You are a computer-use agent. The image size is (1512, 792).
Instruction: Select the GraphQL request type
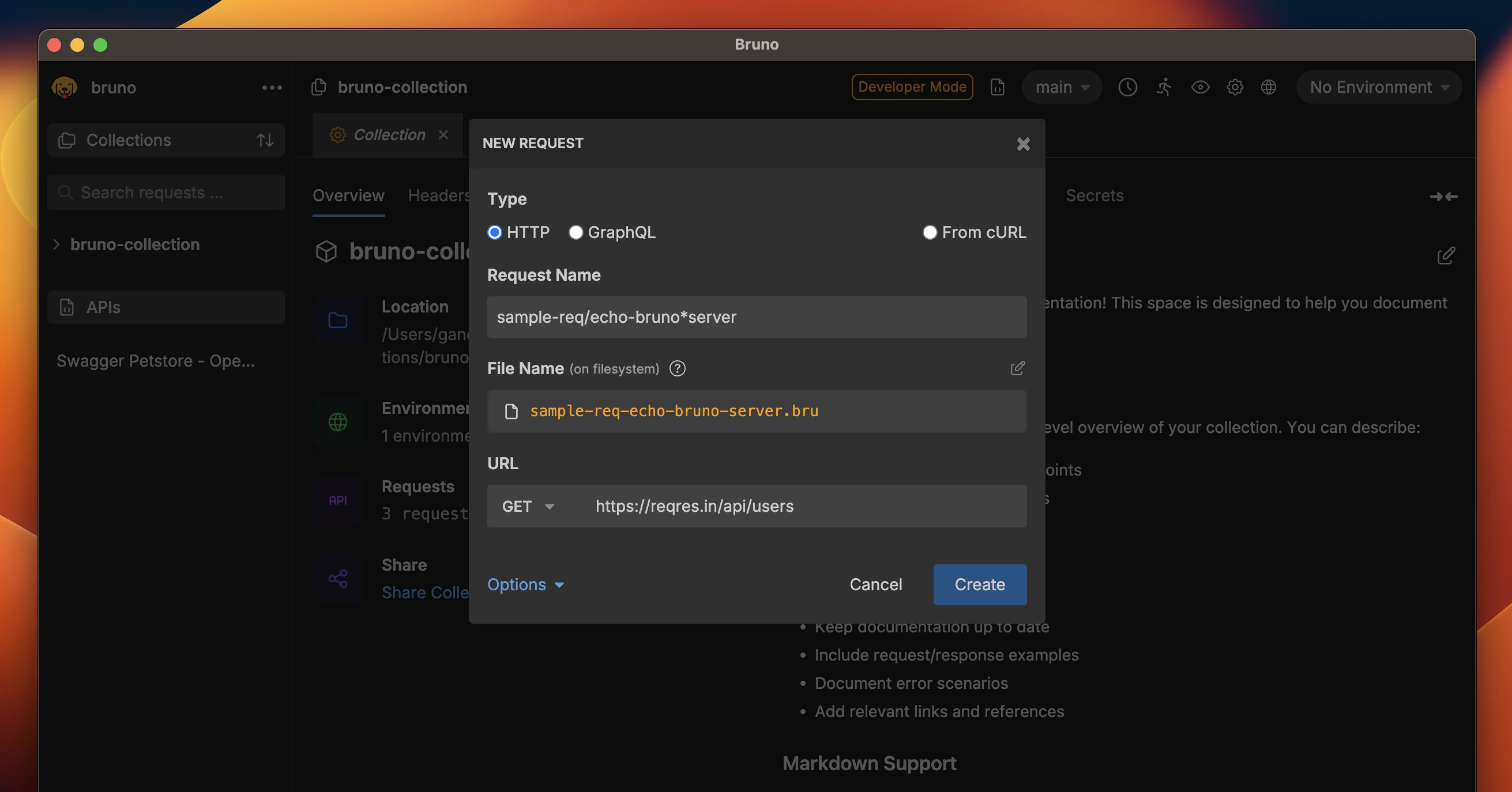coord(576,232)
